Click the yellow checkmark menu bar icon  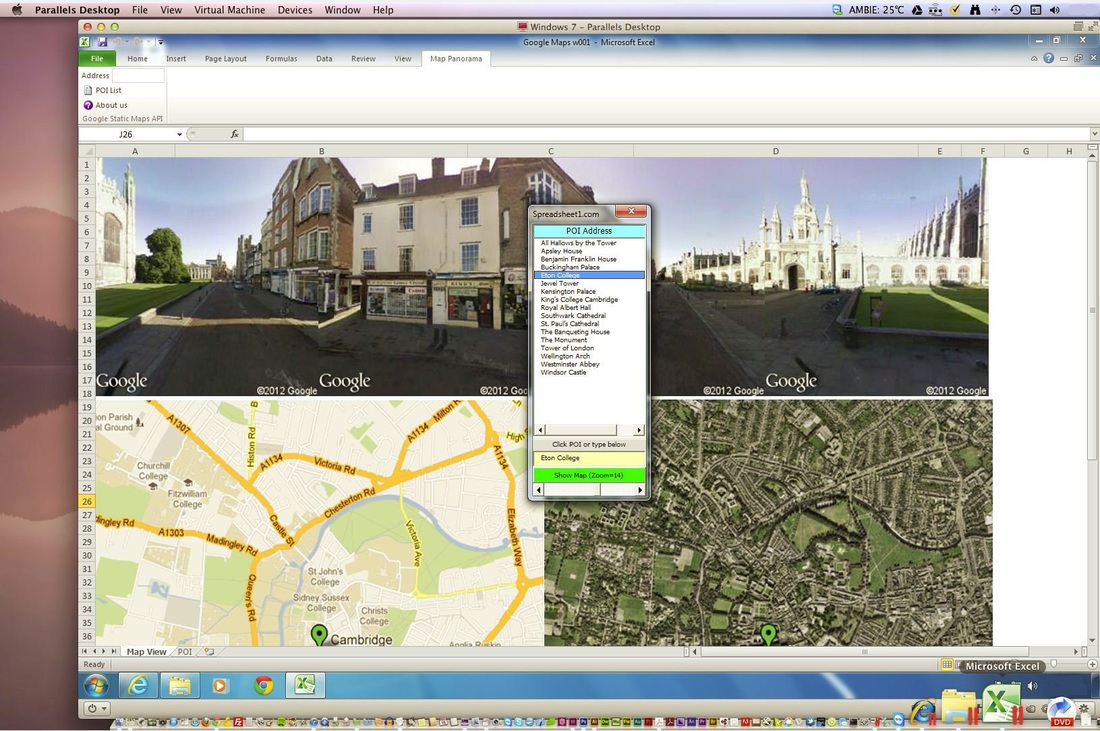955,10
